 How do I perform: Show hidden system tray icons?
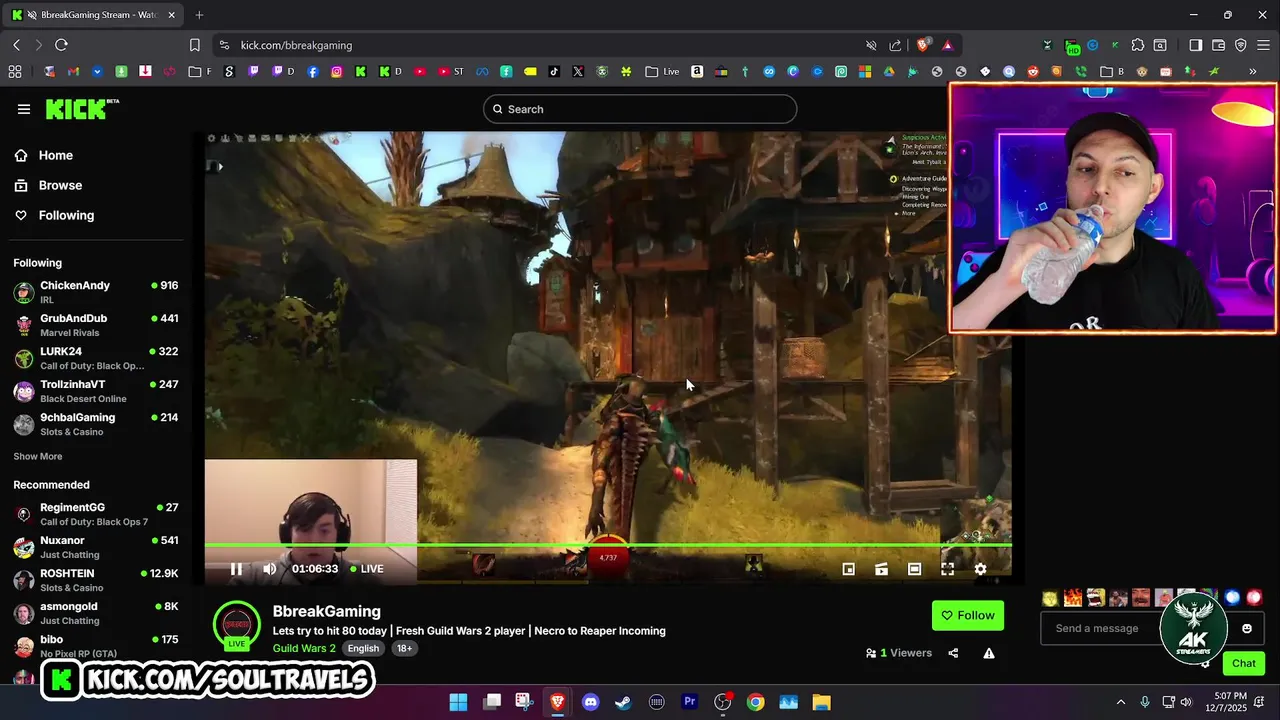click(x=1120, y=702)
